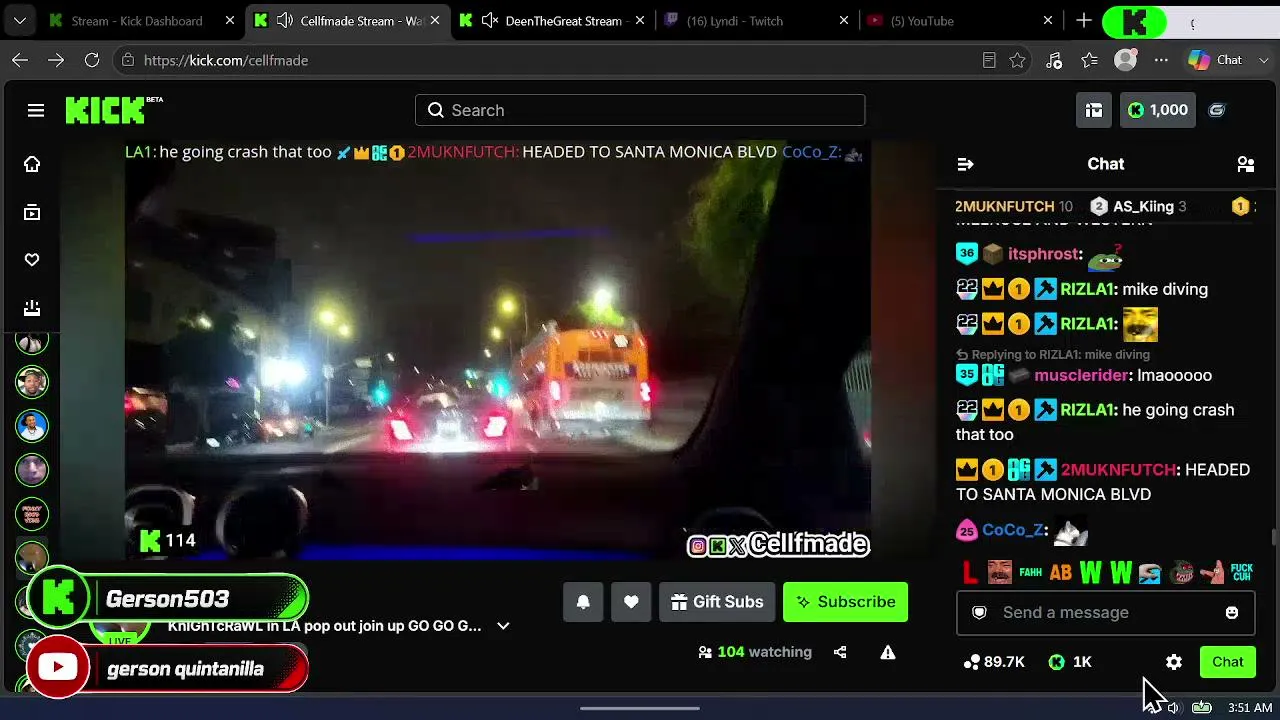Open the Kick hamburger navigation menu
1280x720 pixels.
(36, 110)
